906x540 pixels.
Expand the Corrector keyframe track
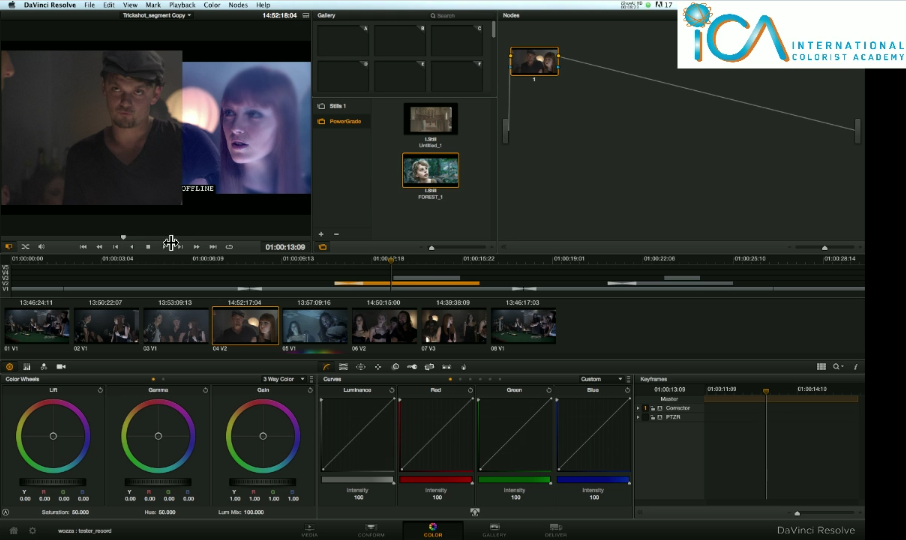[638, 408]
